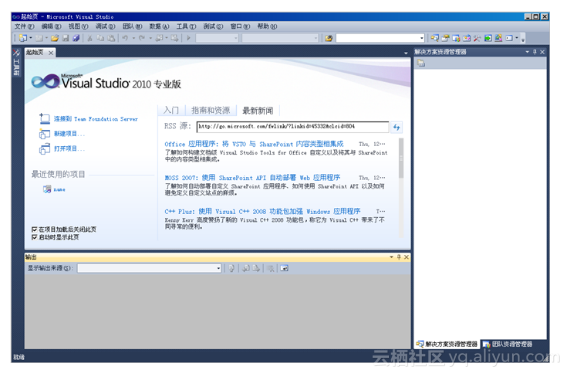The height and width of the screenshot is (377, 571).
Task: Switch to the 入门 tab
Action: coord(171,110)
